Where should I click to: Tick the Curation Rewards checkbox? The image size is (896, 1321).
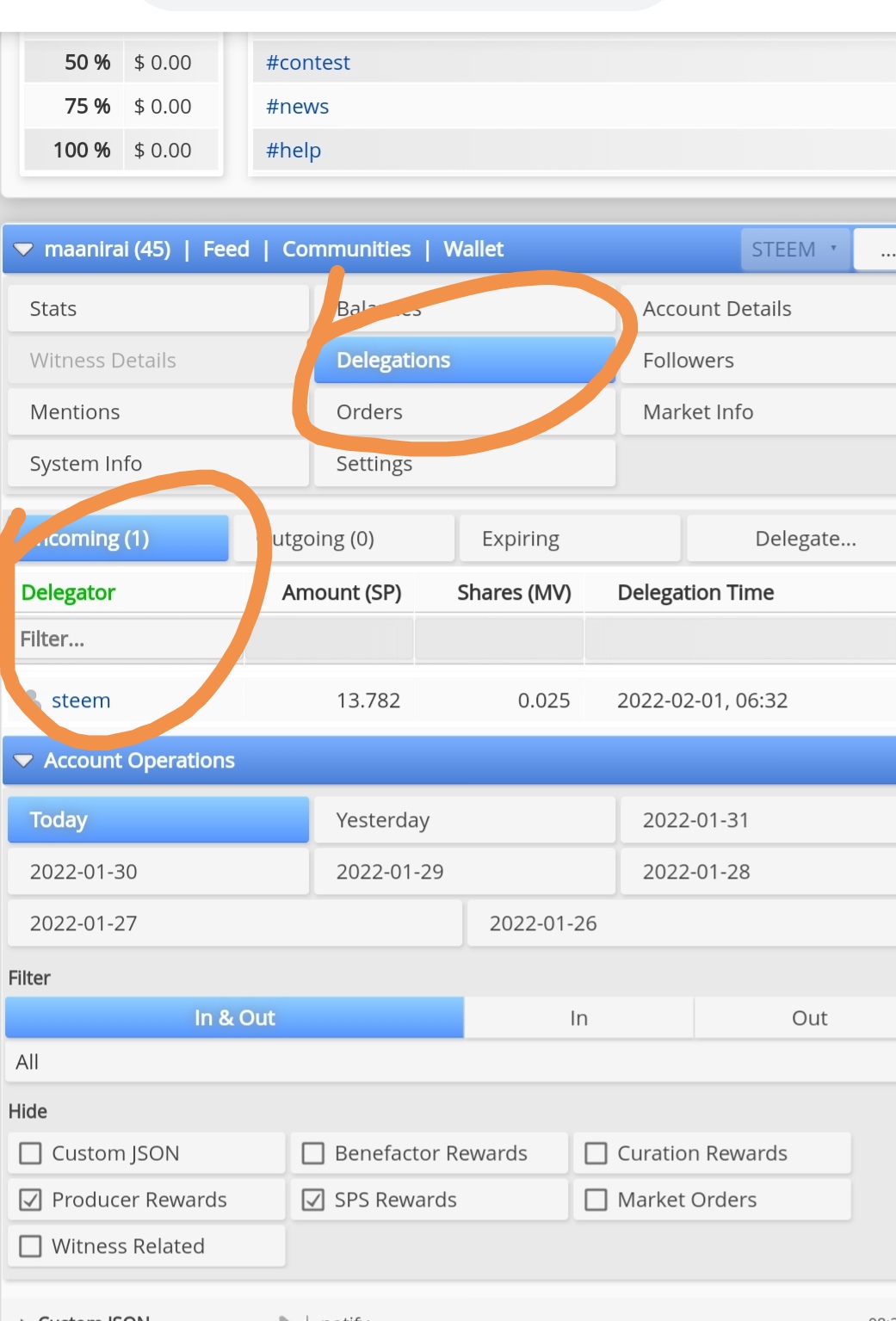[x=596, y=1153]
